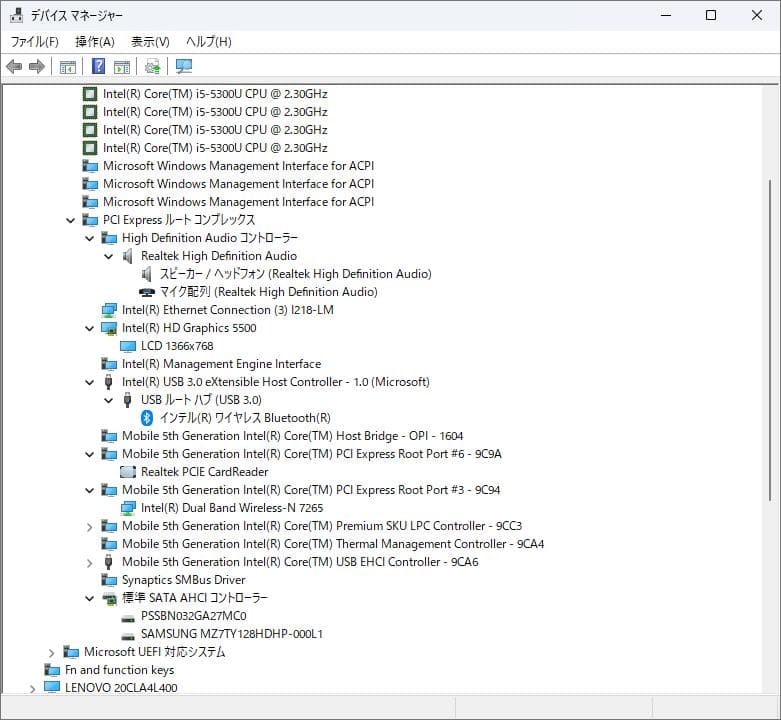Collapse PCI Express Root Port #6 node
The image size is (781, 720).
tap(90, 454)
